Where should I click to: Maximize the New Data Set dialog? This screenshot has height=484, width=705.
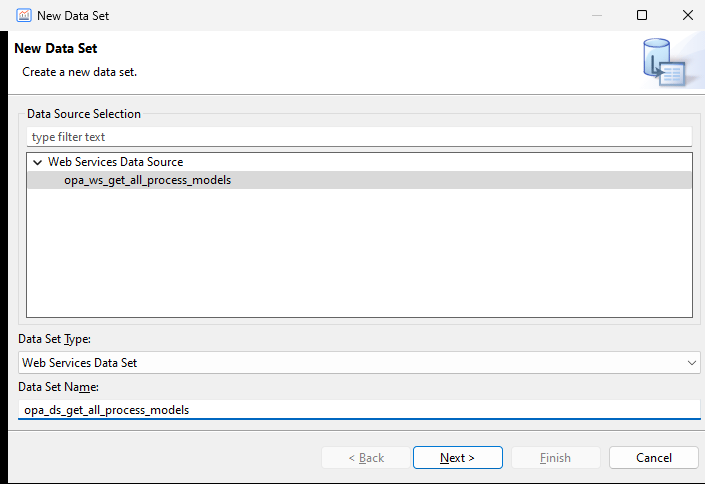point(642,15)
